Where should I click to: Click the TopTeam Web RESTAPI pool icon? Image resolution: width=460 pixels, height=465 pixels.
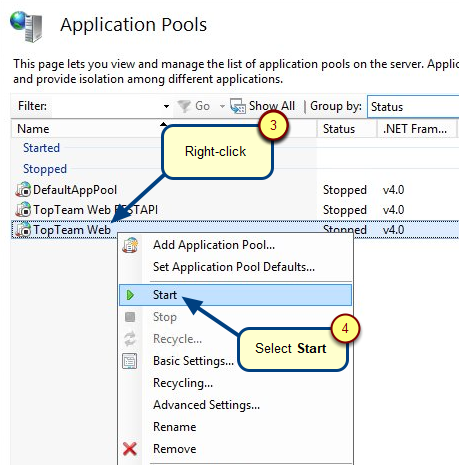pyautogui.click(x=23, y=209)
